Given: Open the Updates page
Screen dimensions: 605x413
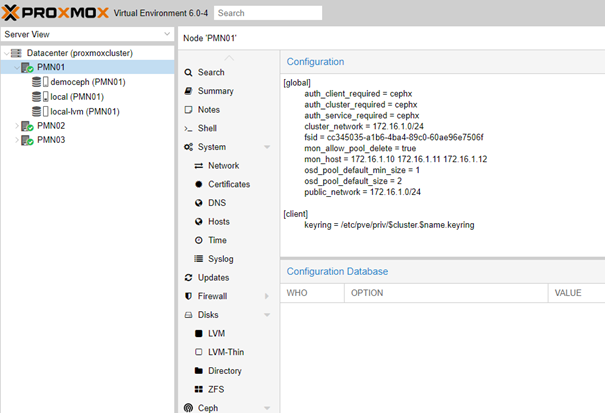Looking at the screenshot, I should pyautogui.click(x=213, y=278).
